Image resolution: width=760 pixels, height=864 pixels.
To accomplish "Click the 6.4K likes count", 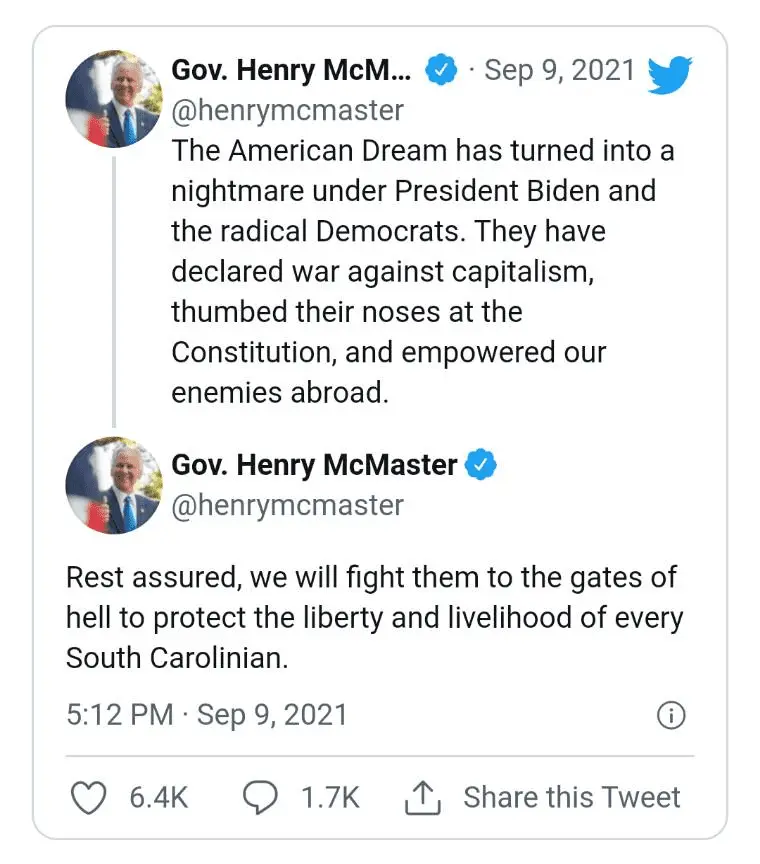I will click(x=158, y=797).
